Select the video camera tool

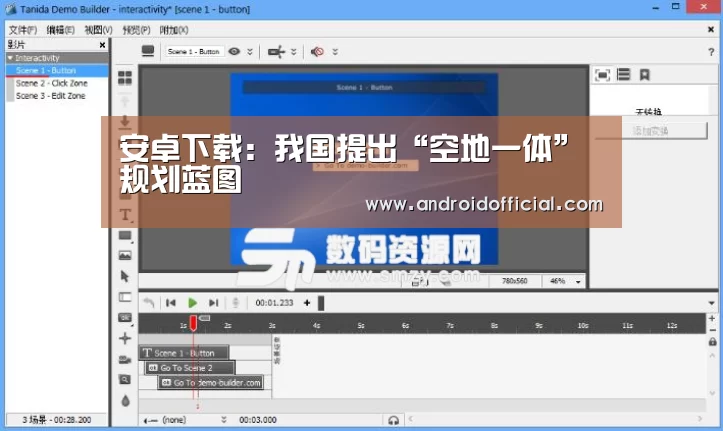pos(125,360)
